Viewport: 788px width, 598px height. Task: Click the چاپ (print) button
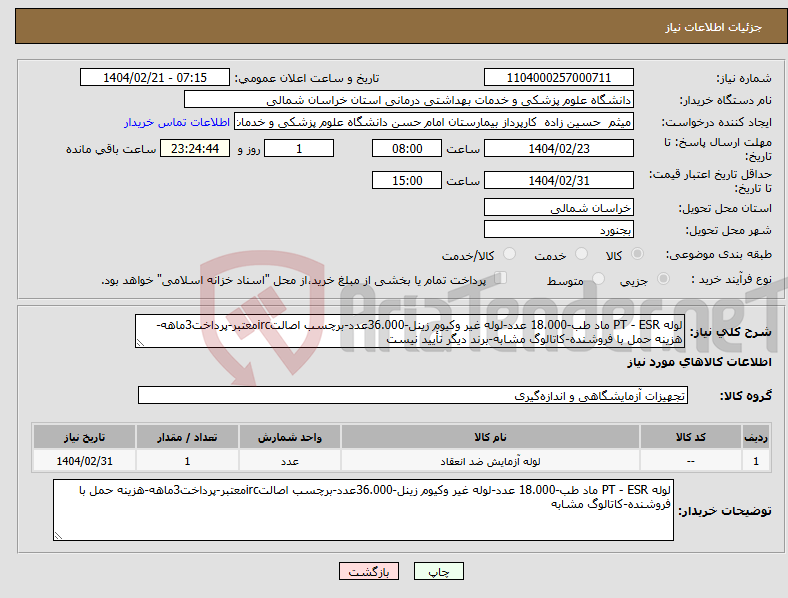click(438, 571)
